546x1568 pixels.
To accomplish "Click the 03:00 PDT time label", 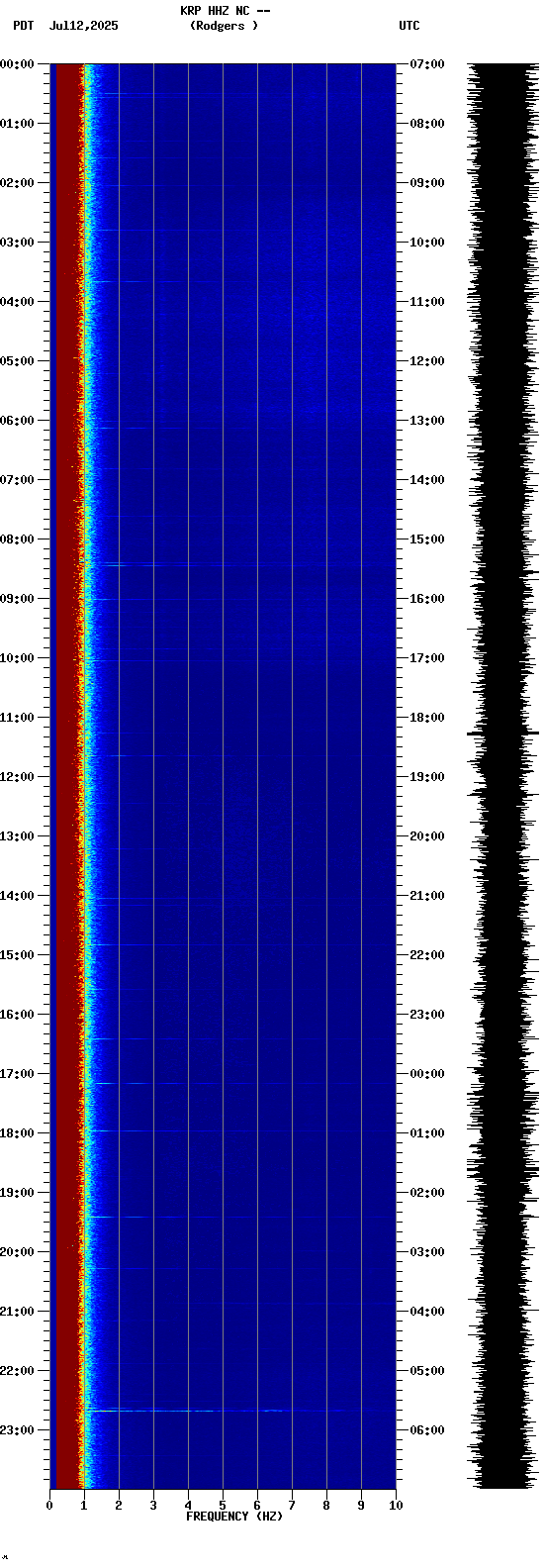I will point(17,243).
